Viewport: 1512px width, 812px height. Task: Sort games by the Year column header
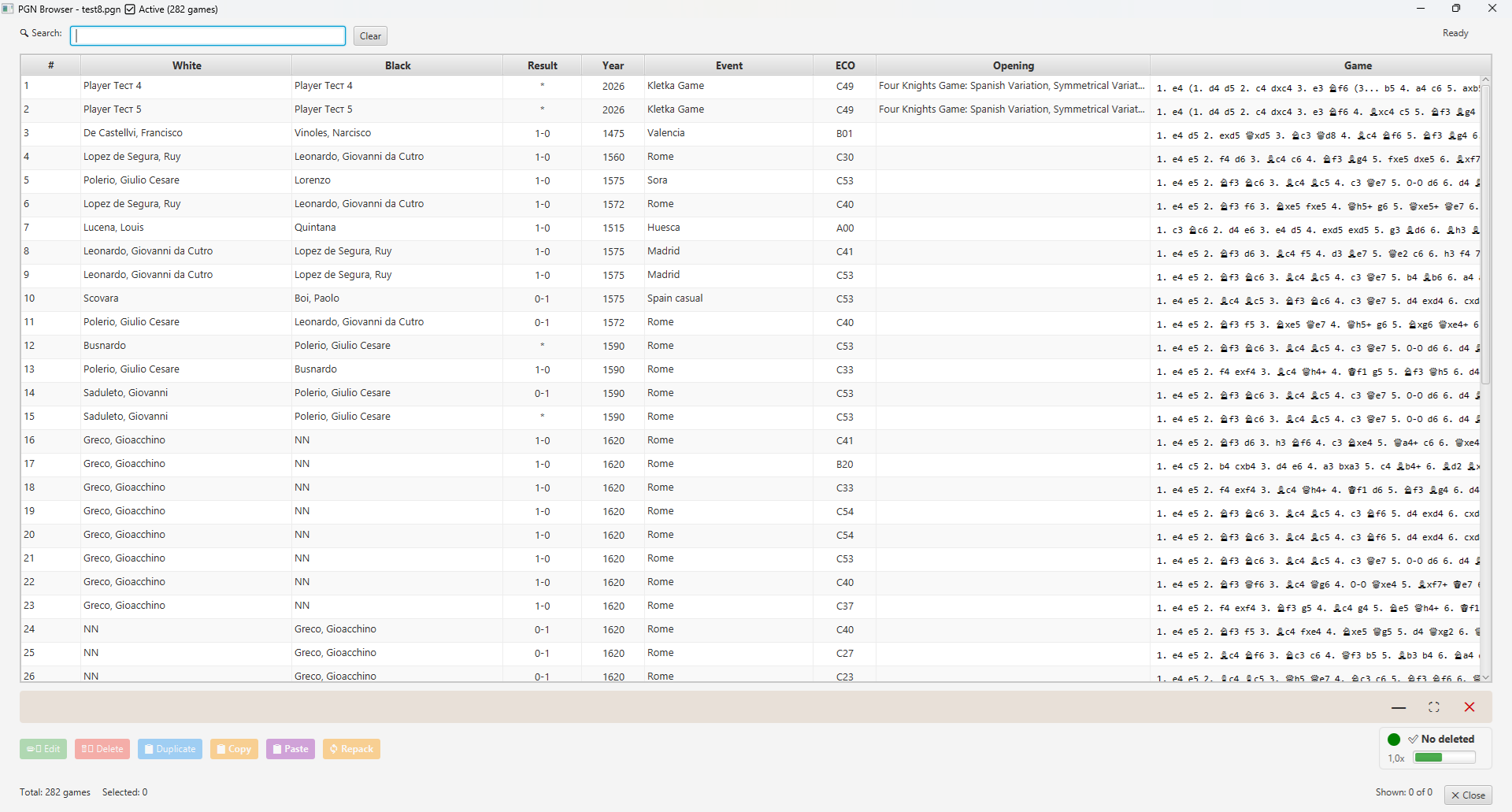(613, 65)
